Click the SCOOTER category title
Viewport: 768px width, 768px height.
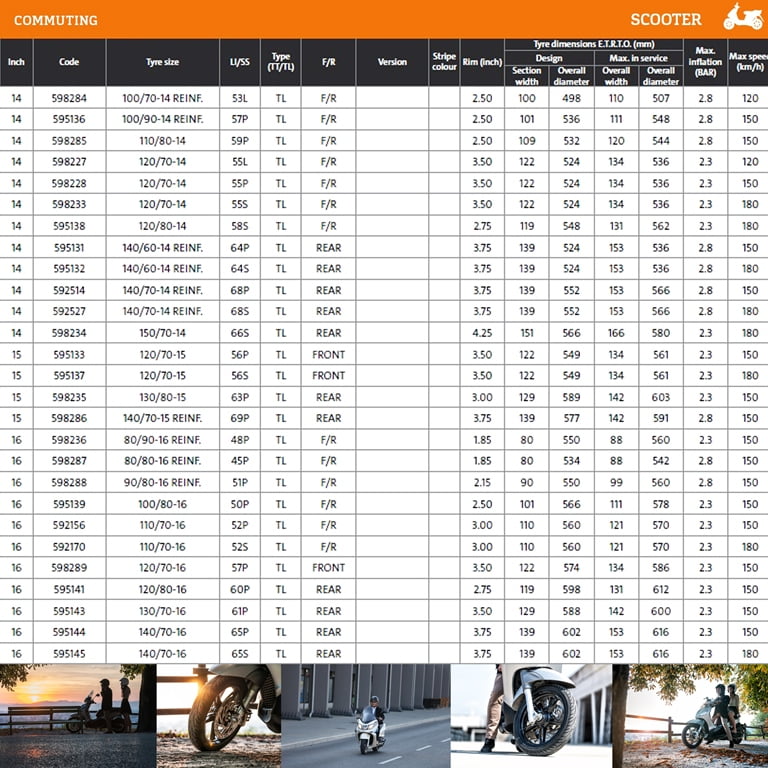(666, 20)
